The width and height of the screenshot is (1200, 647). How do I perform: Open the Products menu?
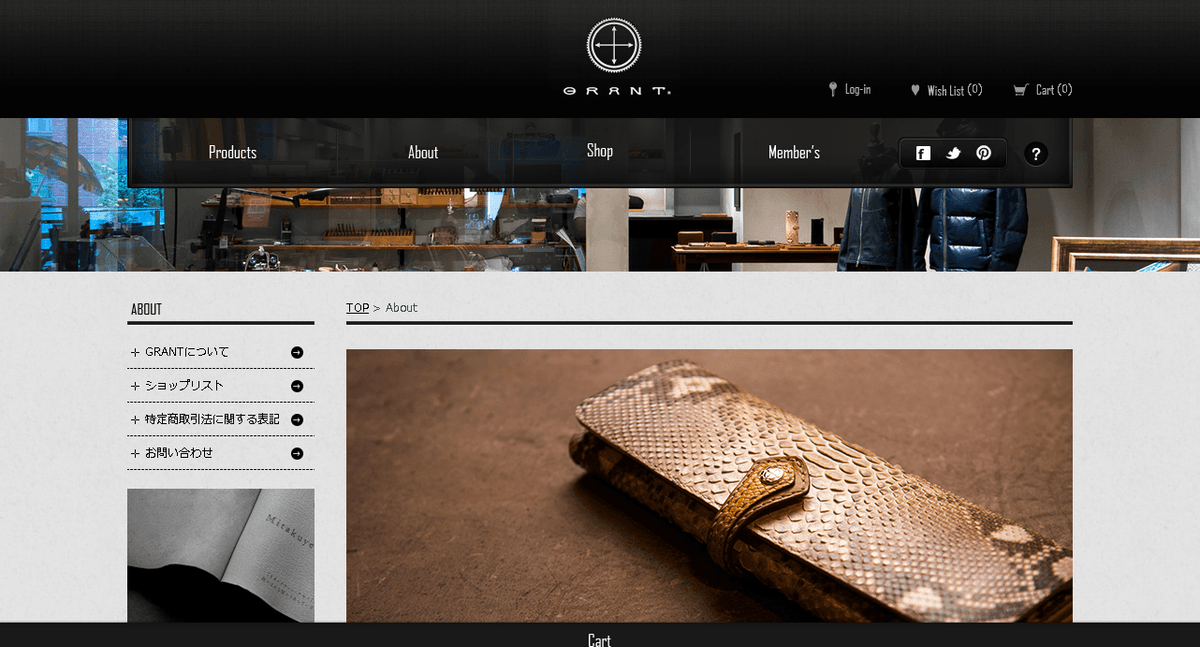[x=233, y=152]
